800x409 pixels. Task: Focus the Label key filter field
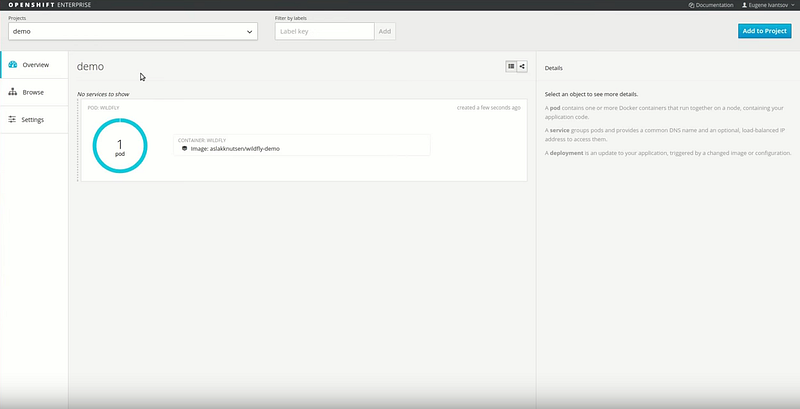[324, 31]
